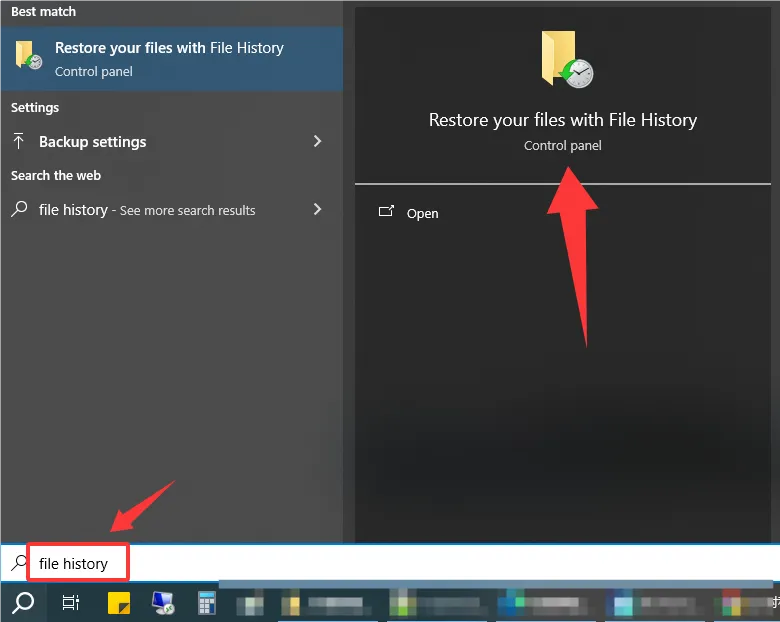
Task: Click the taskbar Search button
Action: (x=23, y=603)
